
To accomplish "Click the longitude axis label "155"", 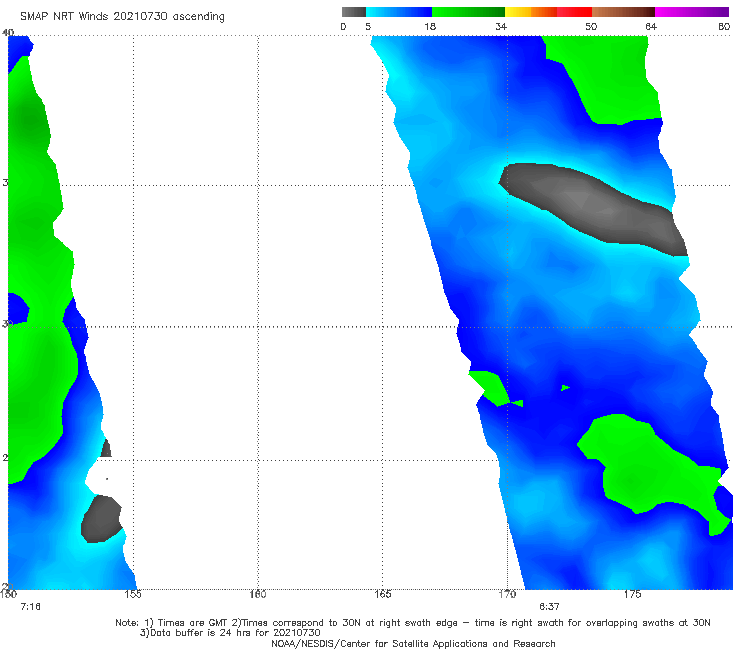I will [133, 594].
